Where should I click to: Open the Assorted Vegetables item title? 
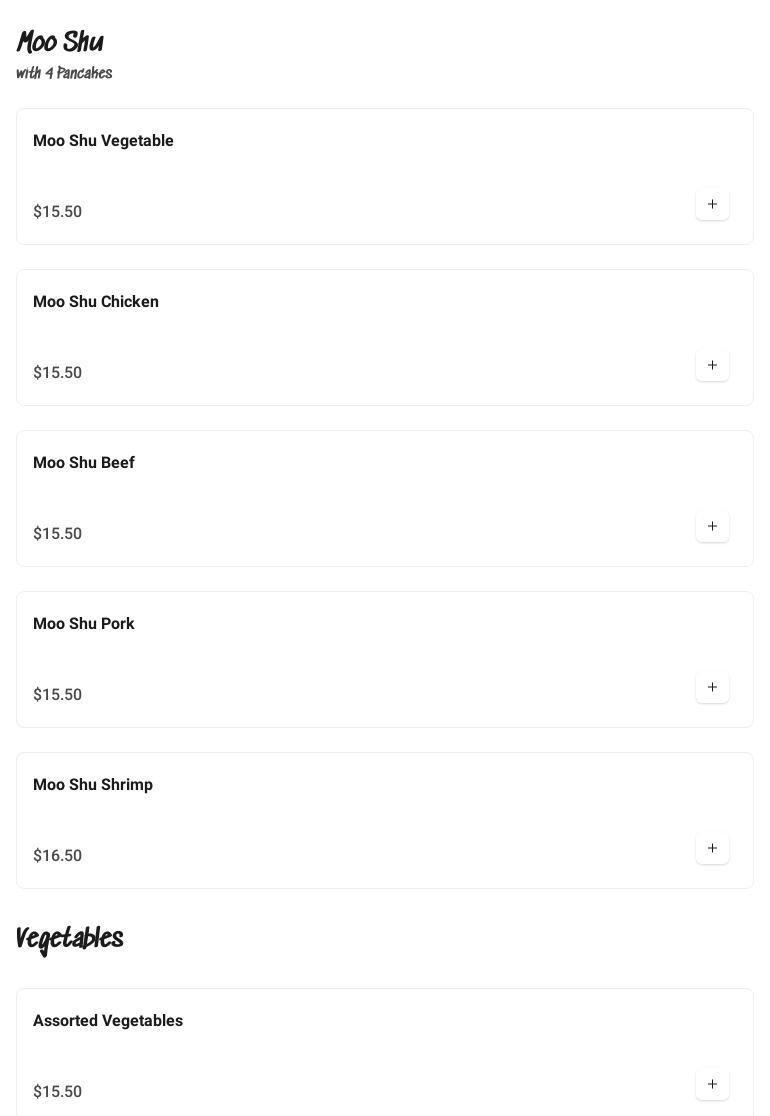108,1021
